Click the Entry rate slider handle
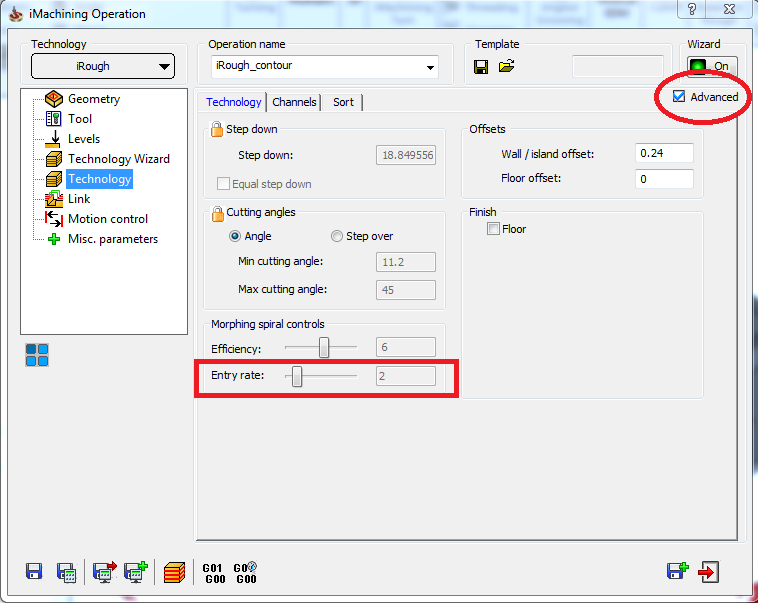Screen dimensions: 758x603 tap(297, 376)
